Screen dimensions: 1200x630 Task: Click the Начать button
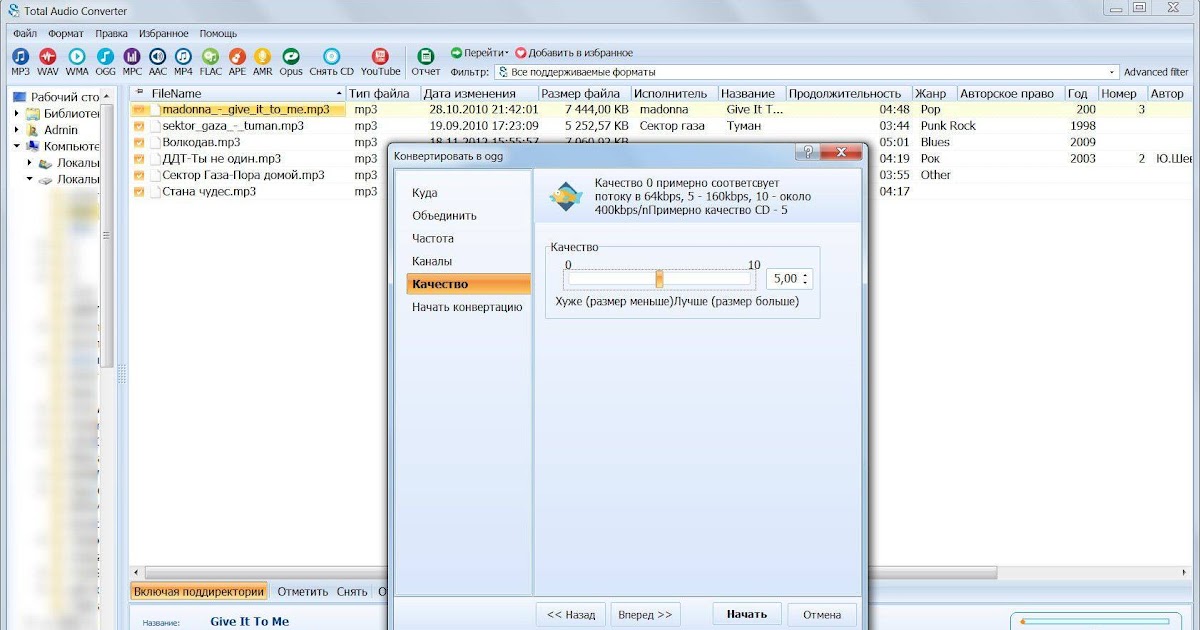pyautogui.click(x=747, y=615)
